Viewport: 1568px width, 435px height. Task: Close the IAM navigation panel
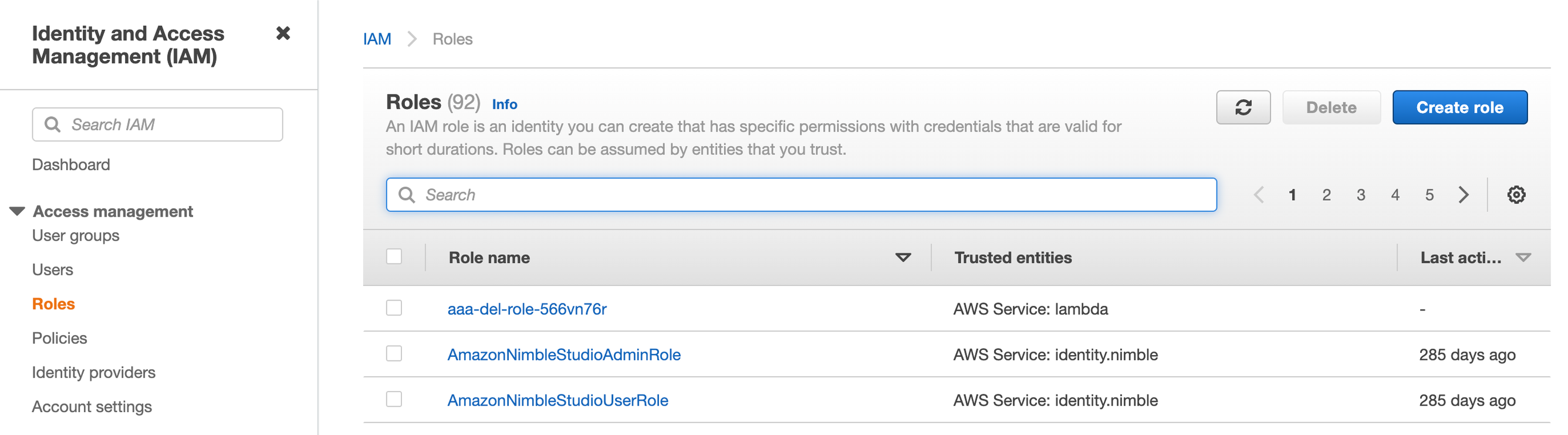tap(283, 33)
